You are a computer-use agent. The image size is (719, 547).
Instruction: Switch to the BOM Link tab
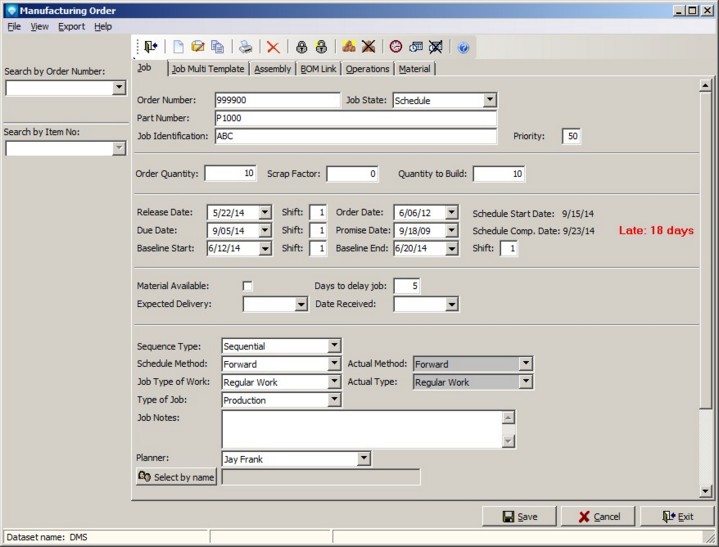click(319, 69)
